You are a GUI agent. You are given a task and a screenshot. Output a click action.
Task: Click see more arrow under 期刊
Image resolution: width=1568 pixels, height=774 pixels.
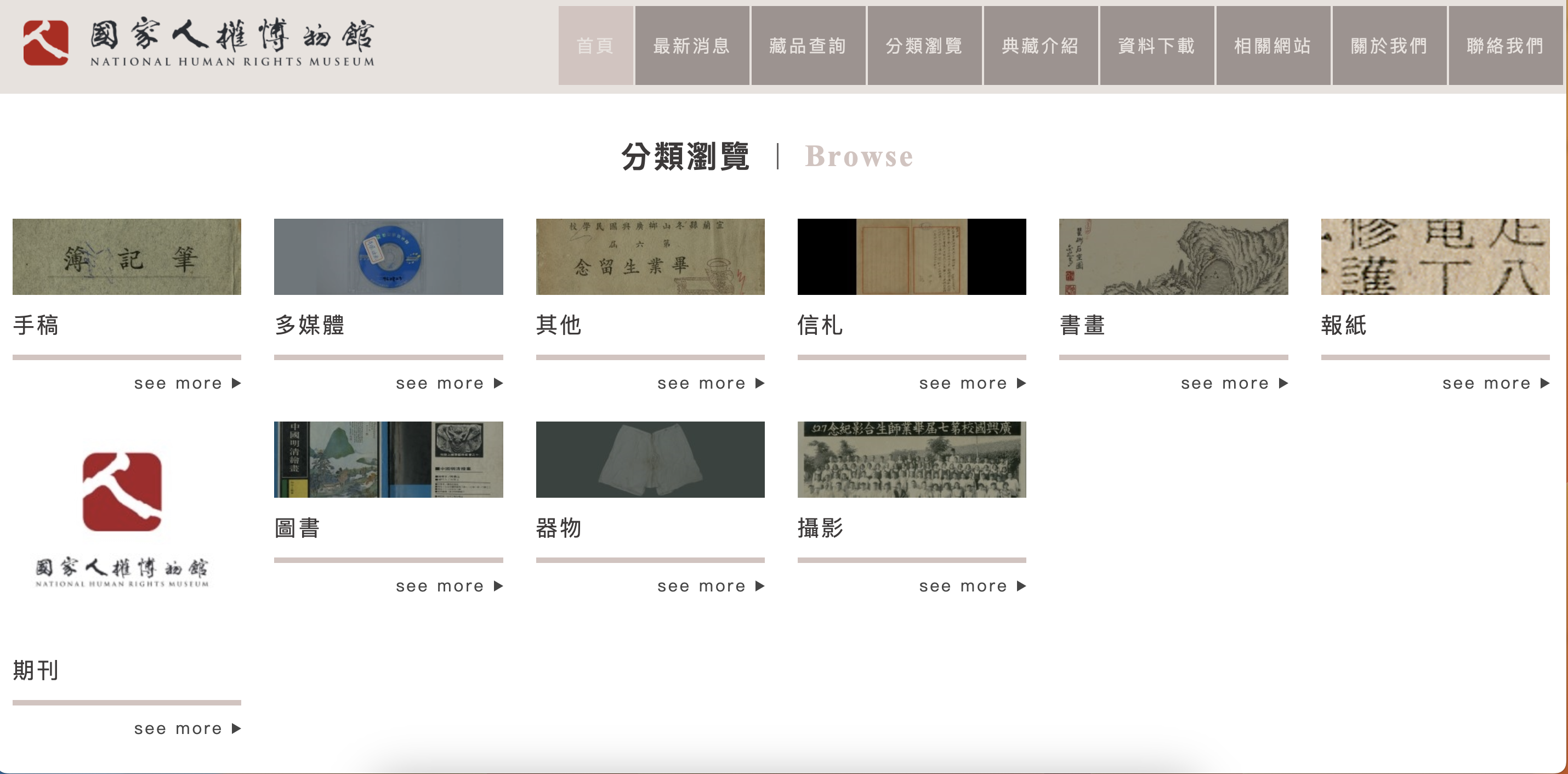coord(236,729)
